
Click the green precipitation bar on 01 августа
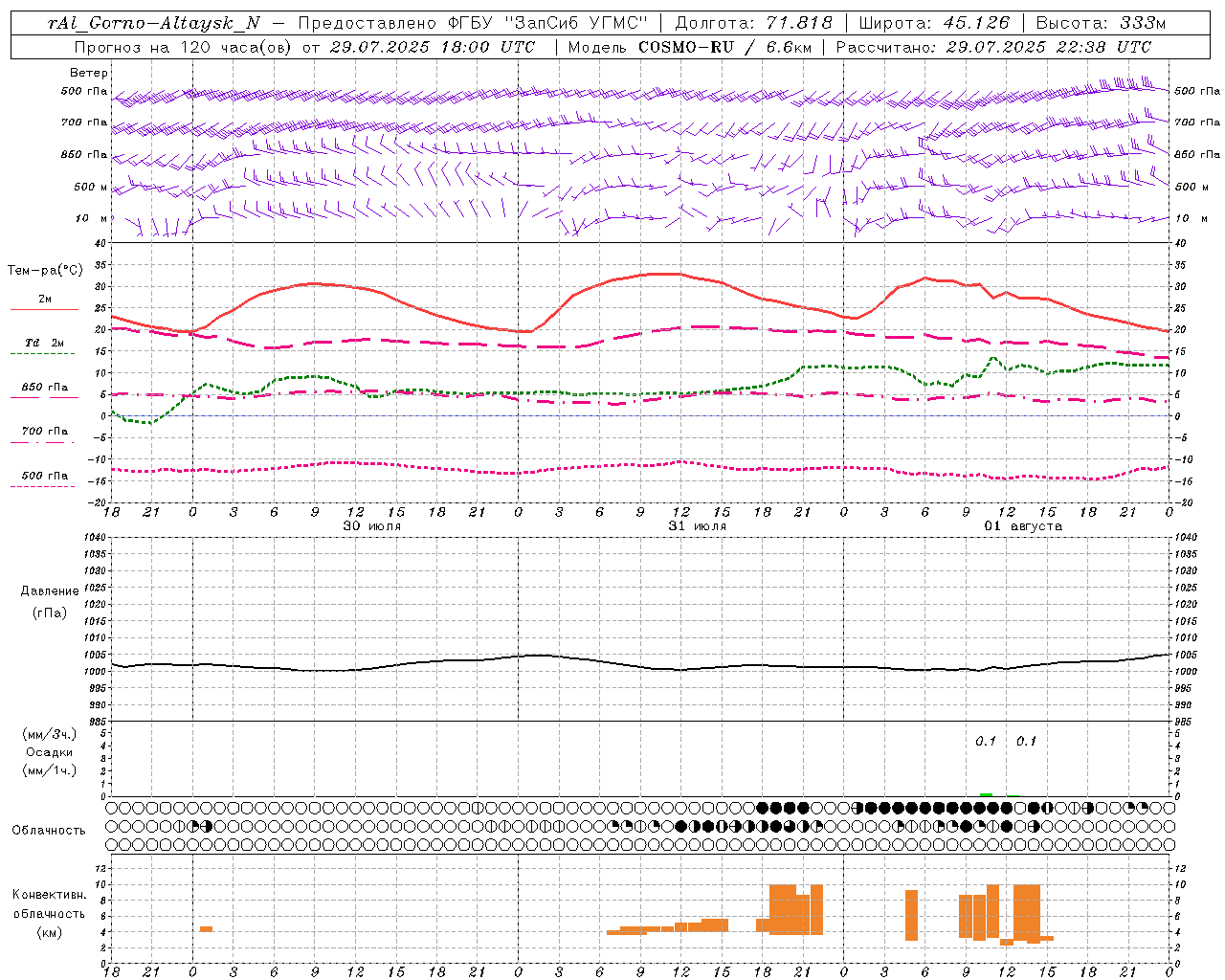pyautogui.click(x=987, y=794)
